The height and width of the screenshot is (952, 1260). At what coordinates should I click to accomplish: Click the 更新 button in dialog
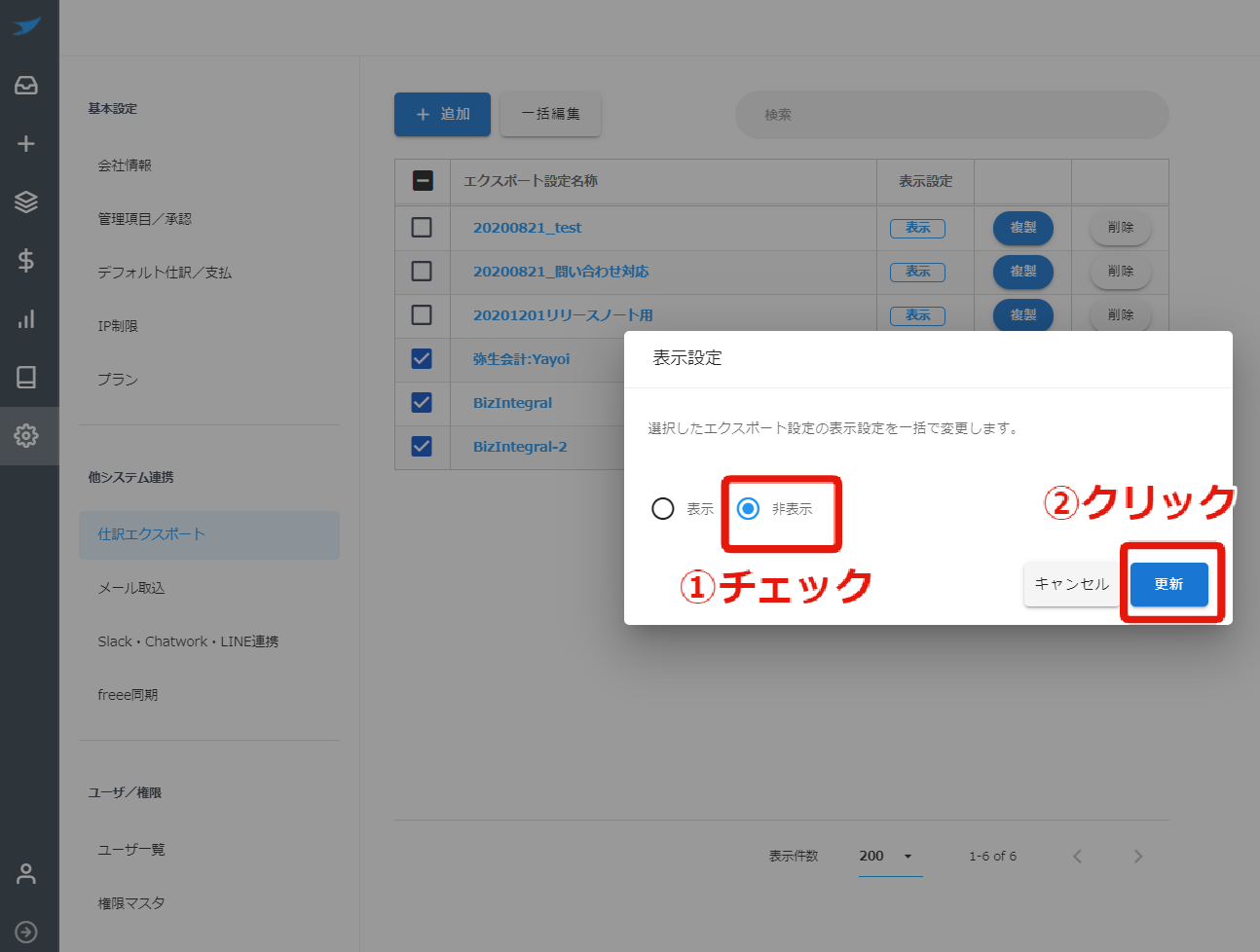click(x=1168, y=584)
